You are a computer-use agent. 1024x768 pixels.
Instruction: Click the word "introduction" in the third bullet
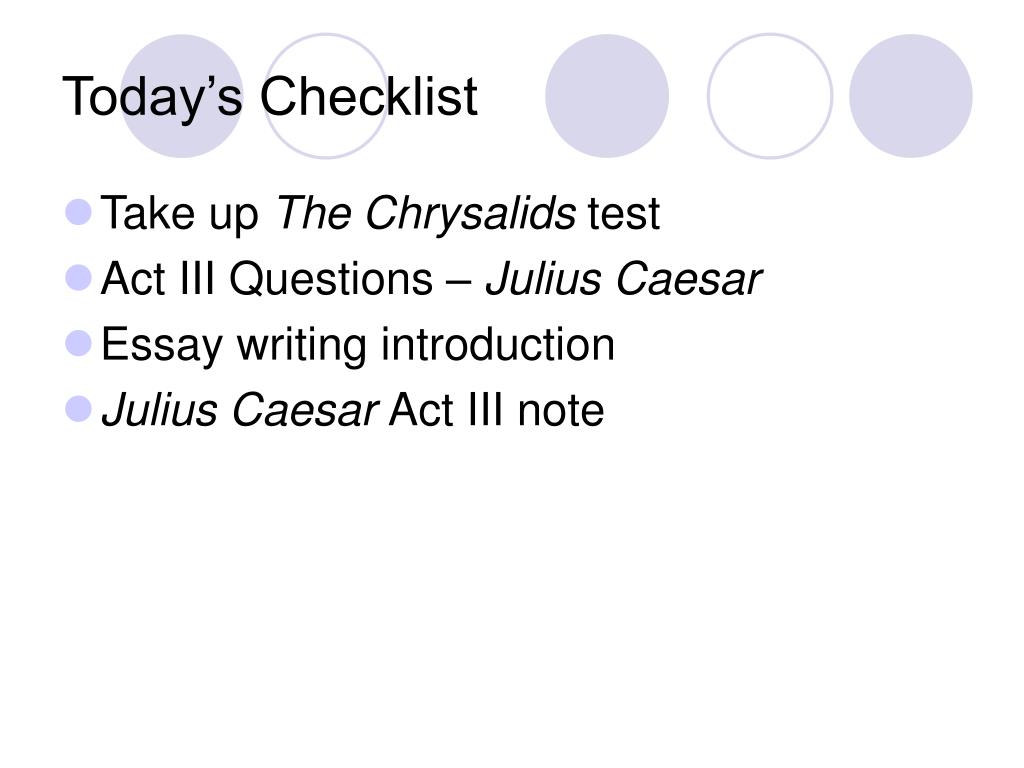coord(498,344)
